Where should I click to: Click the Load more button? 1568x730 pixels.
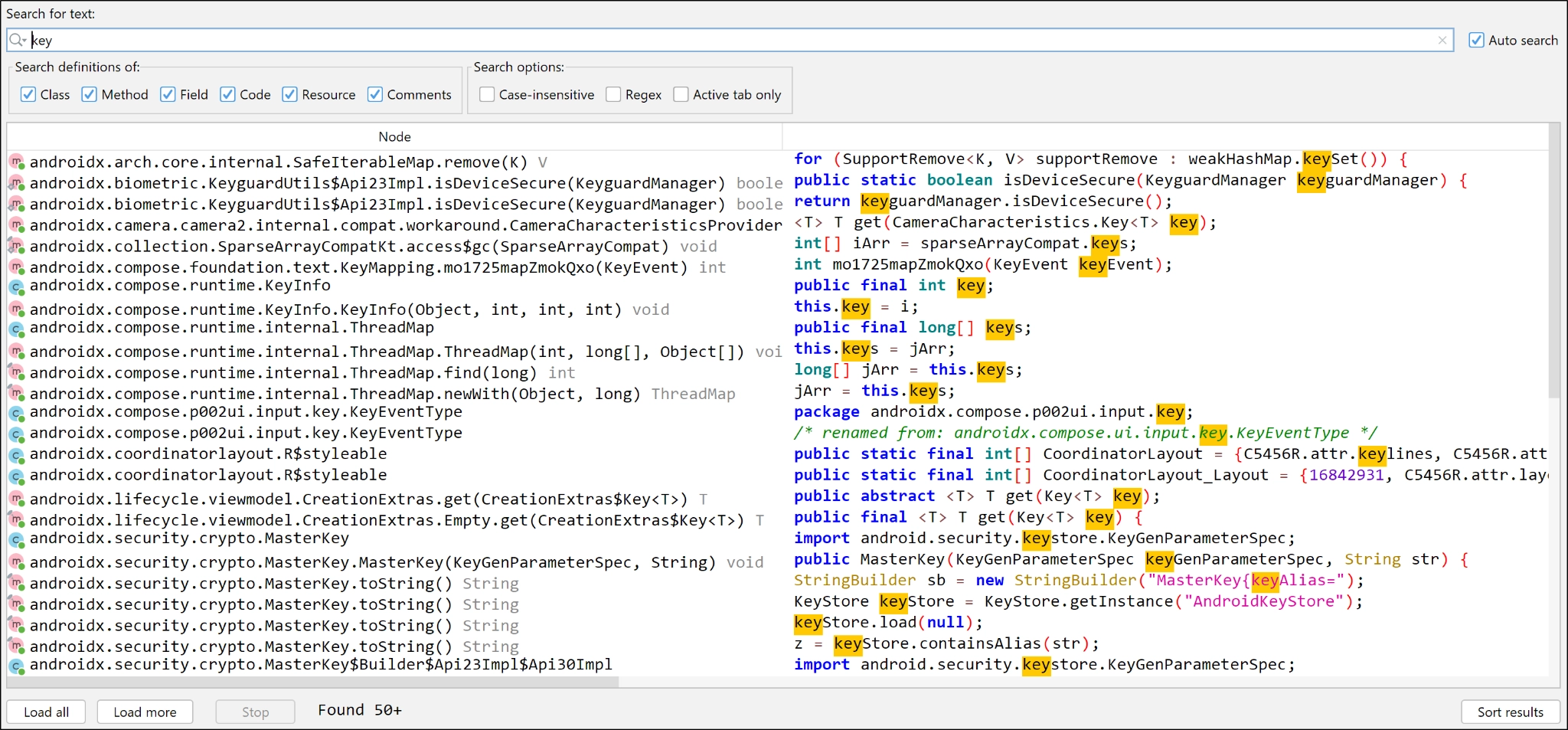144,712
